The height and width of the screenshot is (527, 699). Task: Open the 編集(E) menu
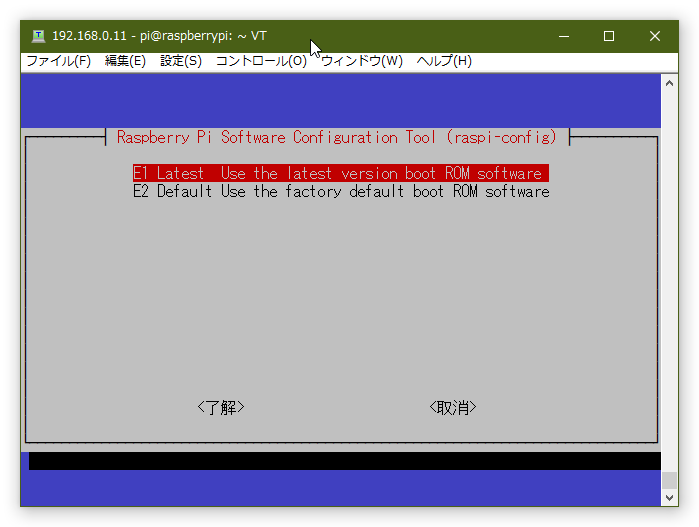point(125,61)
